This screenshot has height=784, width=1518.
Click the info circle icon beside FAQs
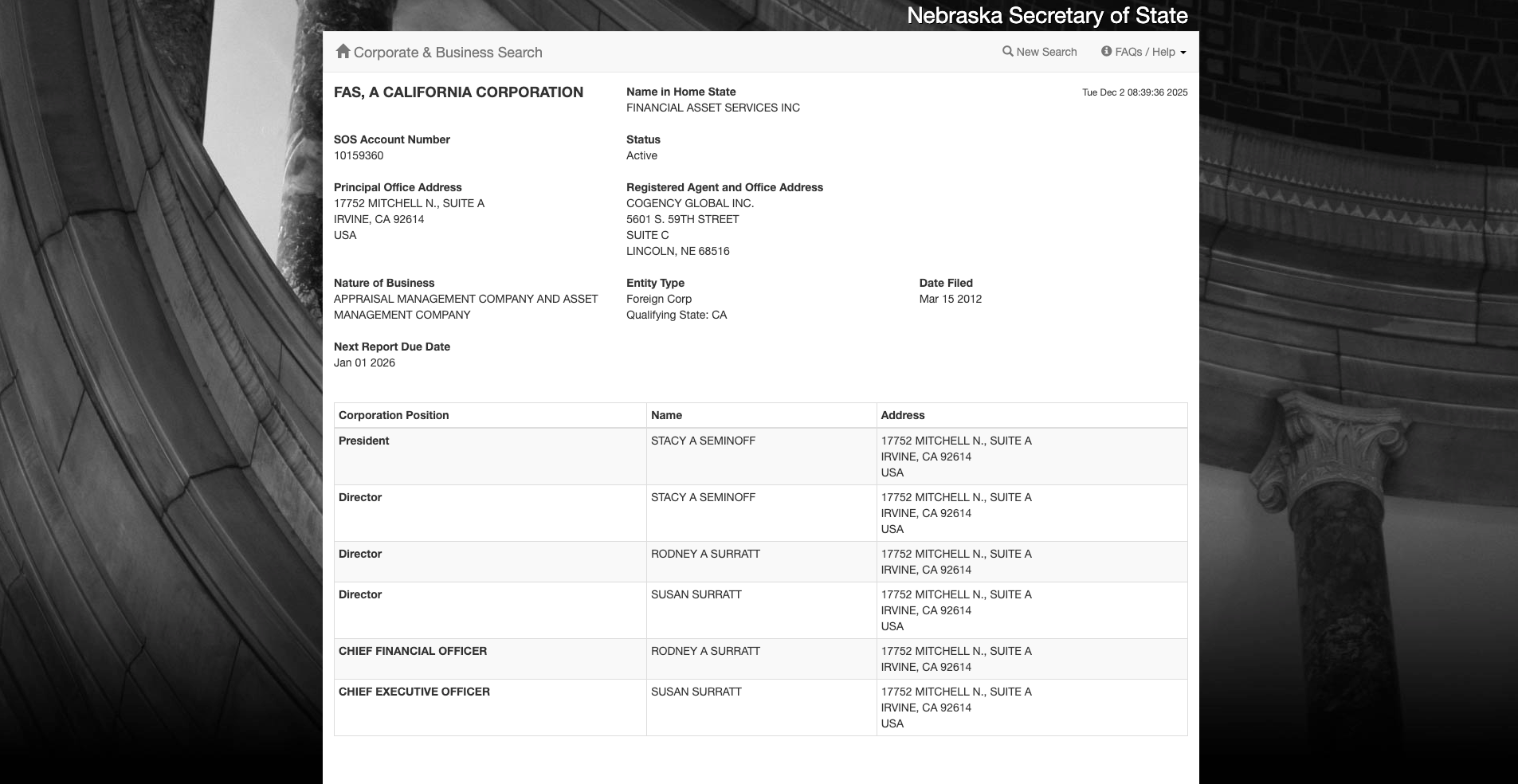coord(1106,52)
